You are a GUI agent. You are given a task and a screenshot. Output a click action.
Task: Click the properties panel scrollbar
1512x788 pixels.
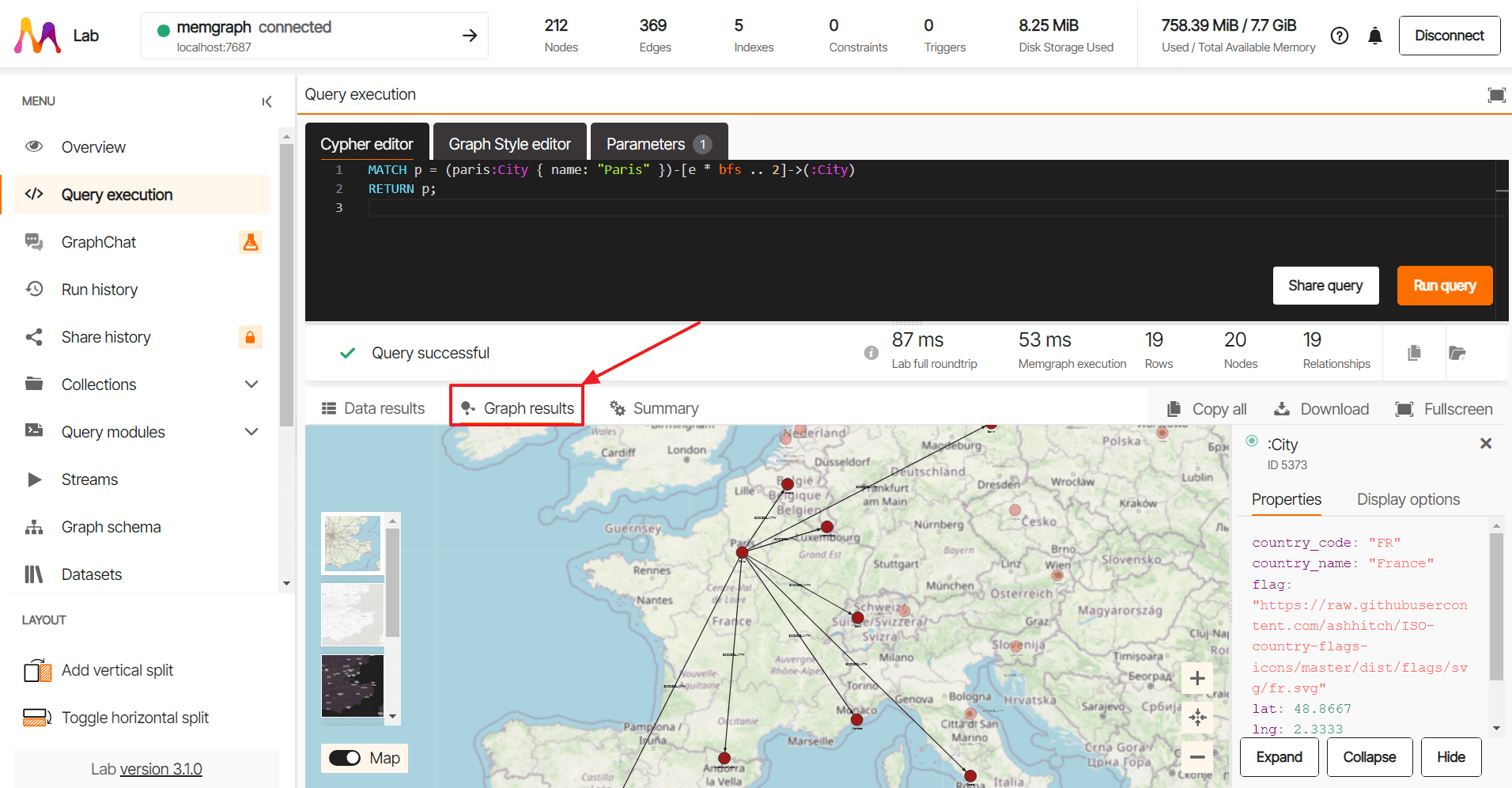tap(1496, 607)
